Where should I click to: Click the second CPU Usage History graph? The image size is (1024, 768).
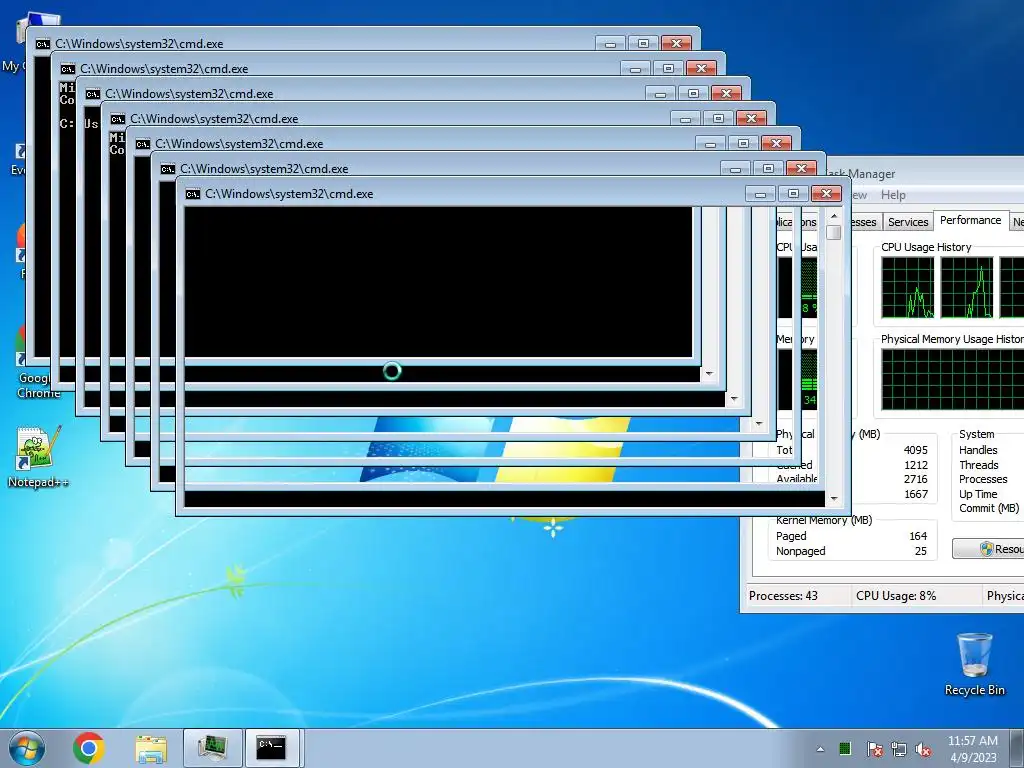967,287
